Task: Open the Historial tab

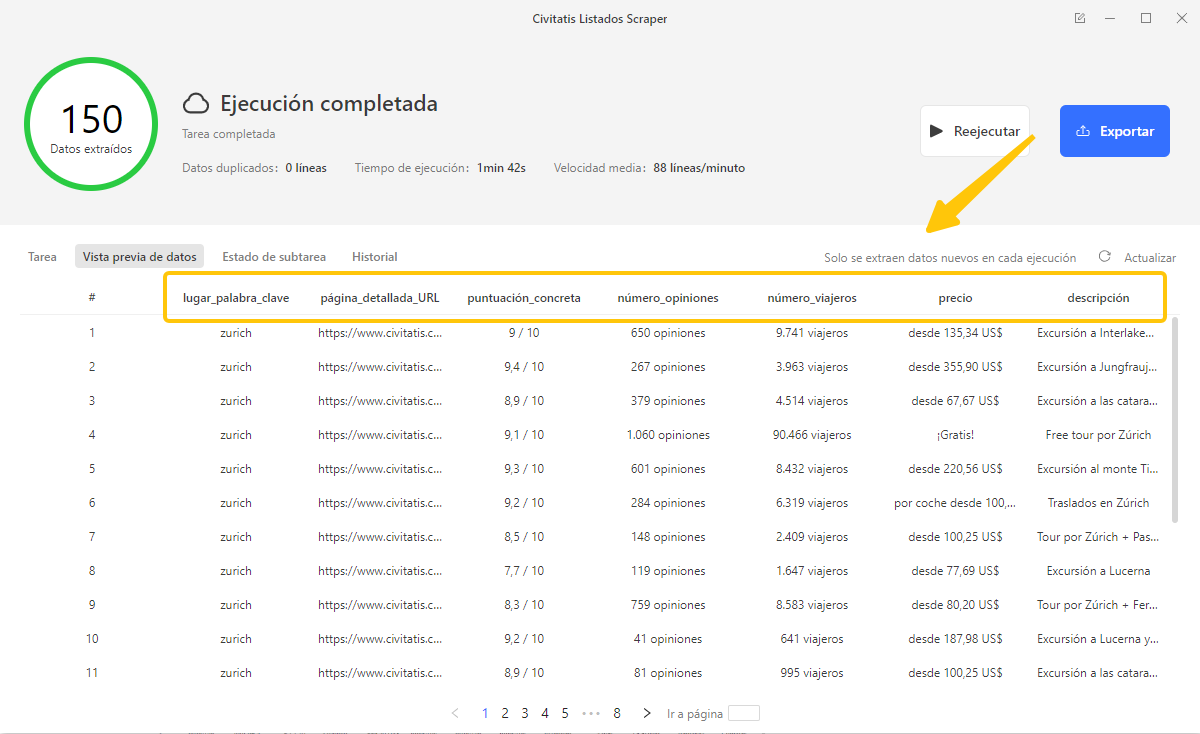Action: pos(374,257)
